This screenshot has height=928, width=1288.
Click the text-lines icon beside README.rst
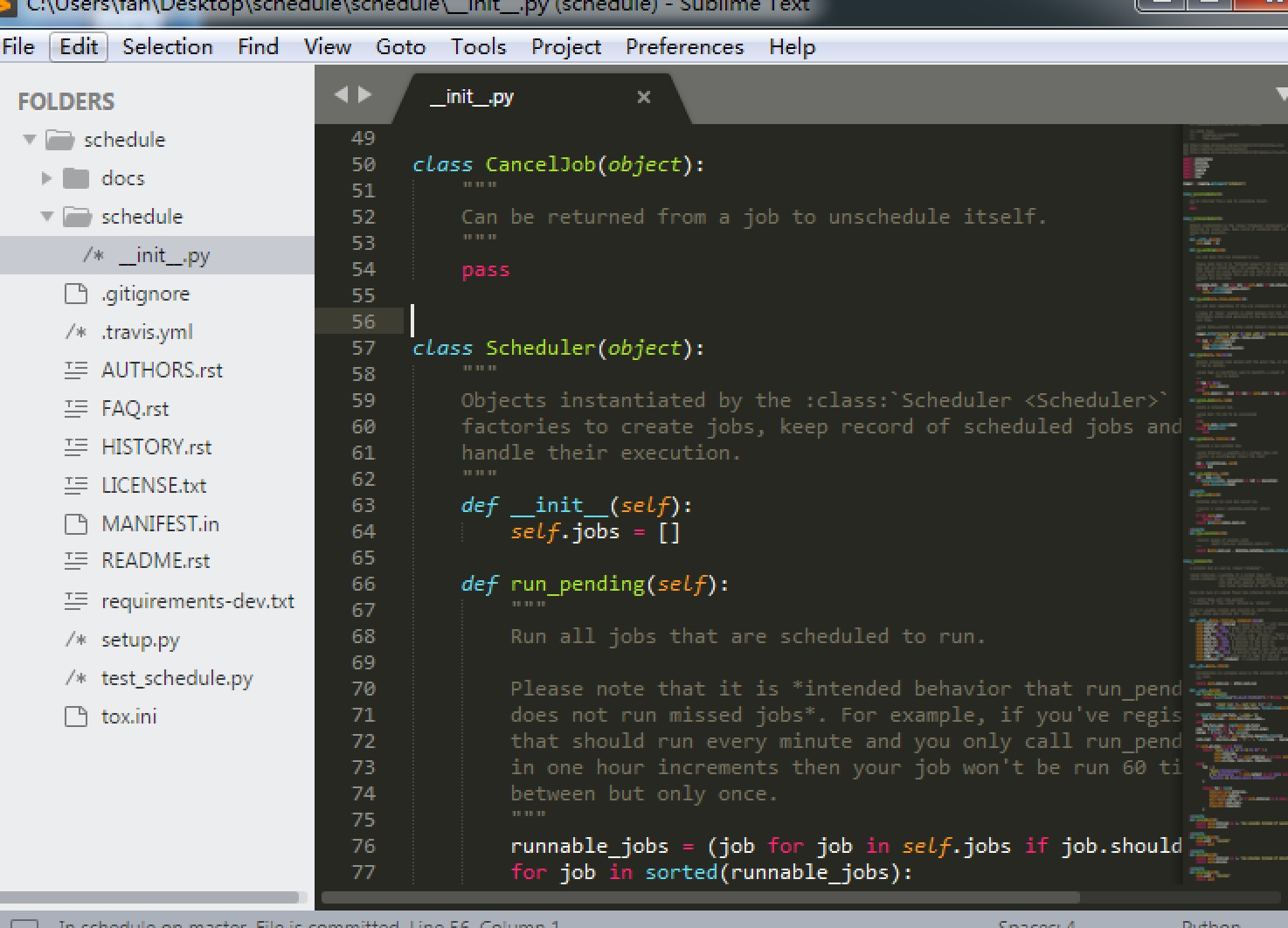[77, 561]
